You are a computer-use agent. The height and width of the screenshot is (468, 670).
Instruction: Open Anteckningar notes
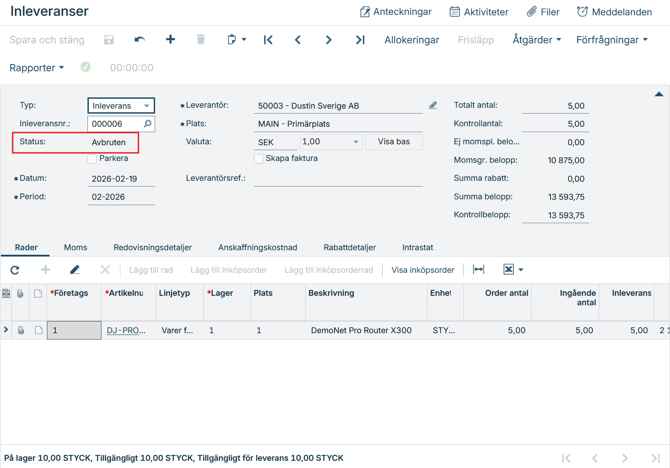coord(396,12)
